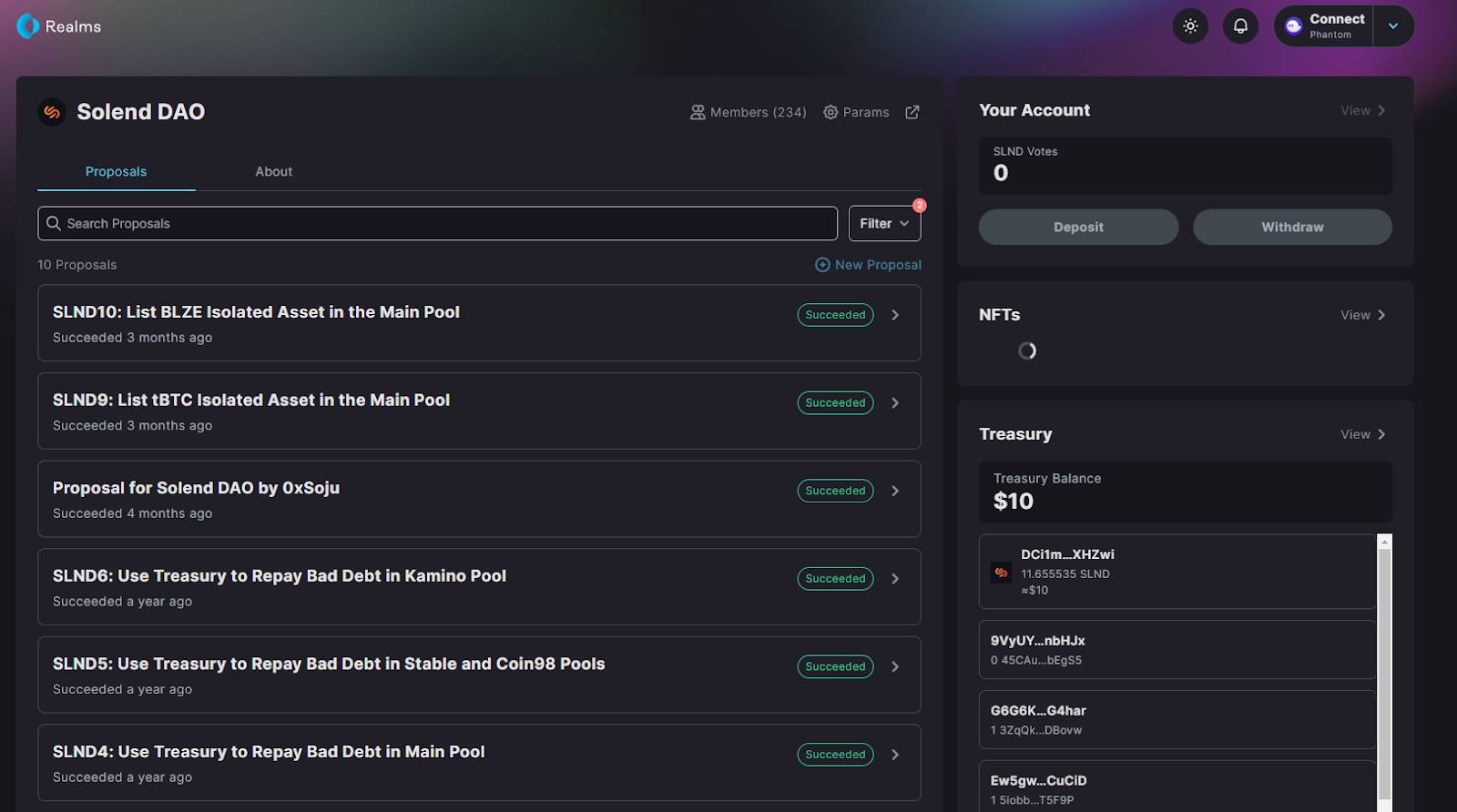Expand SLND5 proposal chevron
The image size is (1457, 812).
click(895, 666)
